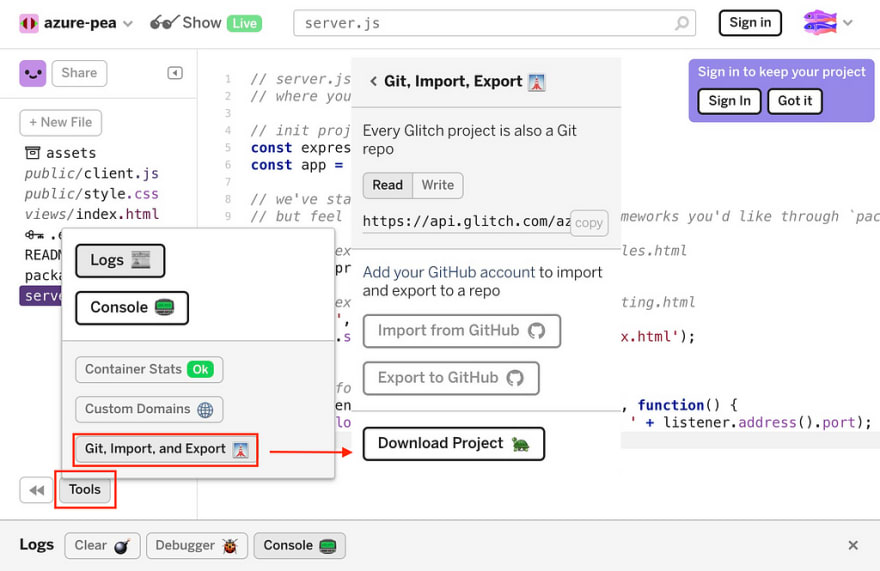Open the Logs tool button
The width and height of the screenshot is (880, 571).
(120, 261)
